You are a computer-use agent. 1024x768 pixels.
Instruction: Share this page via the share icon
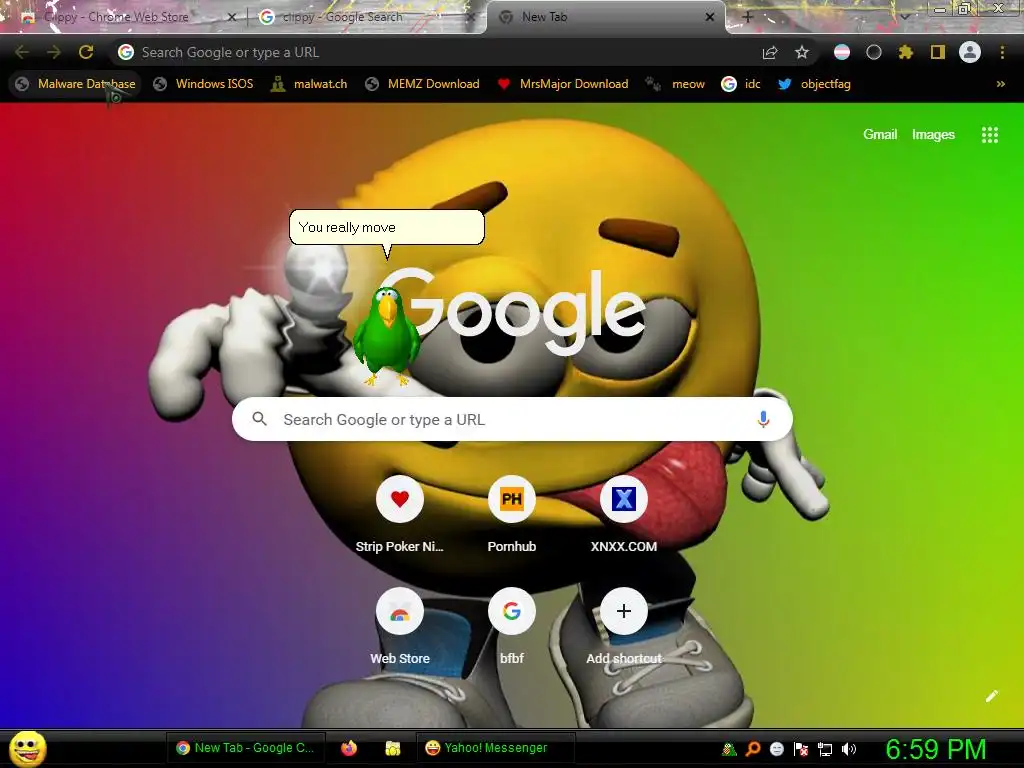click(770, 52)
